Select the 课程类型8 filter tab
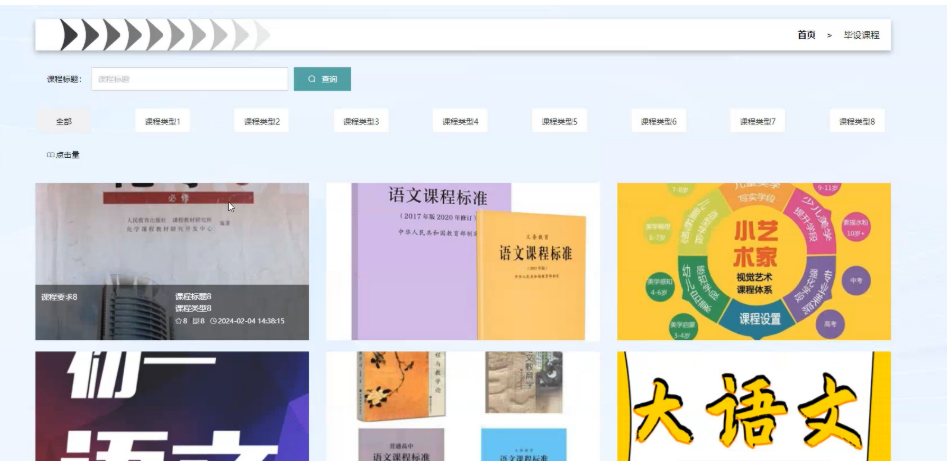Viewport: 947px width, 461px height. pos(857,121)
